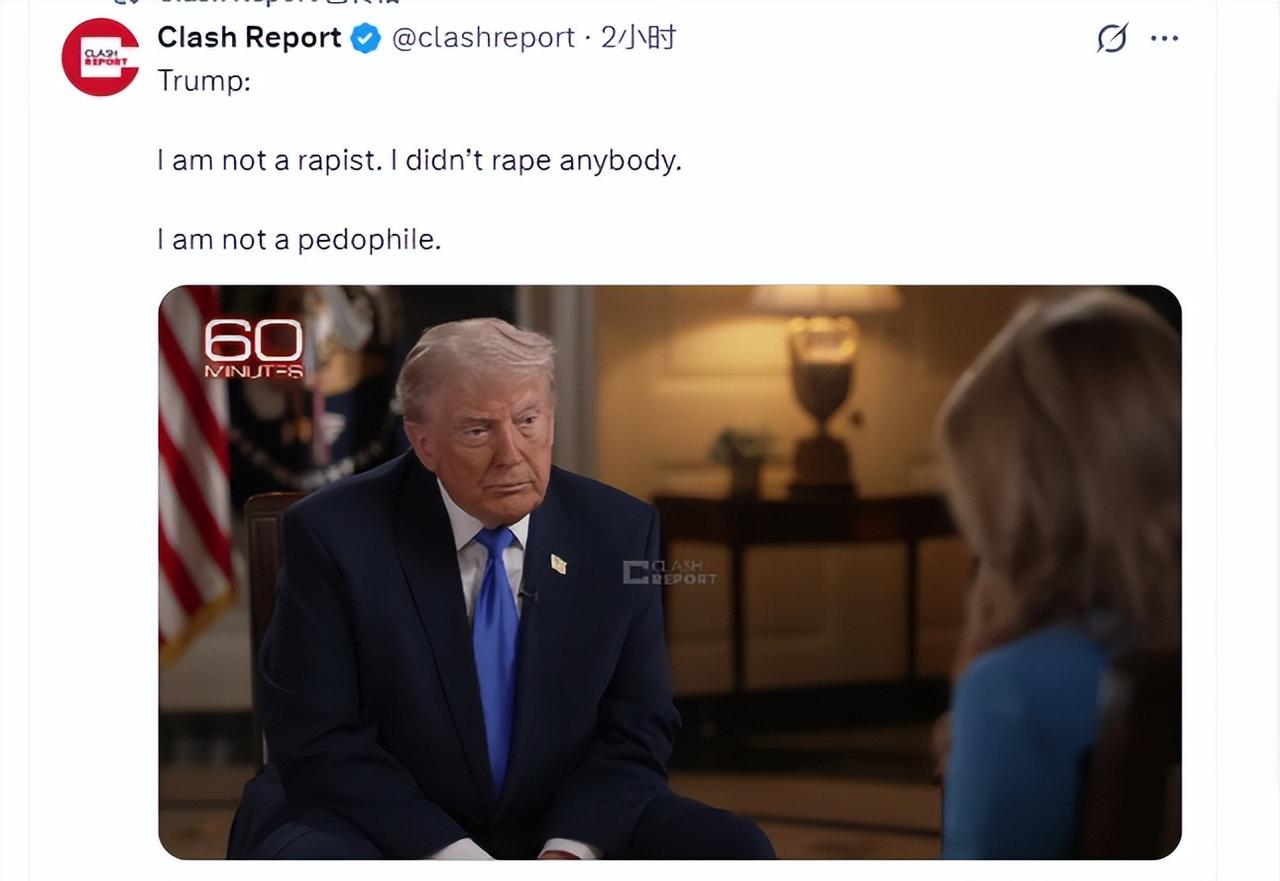The height and width of the screenshot is (881, 1280).
Task: Open the 60 Minutes interview image
Action: (670, 572)
